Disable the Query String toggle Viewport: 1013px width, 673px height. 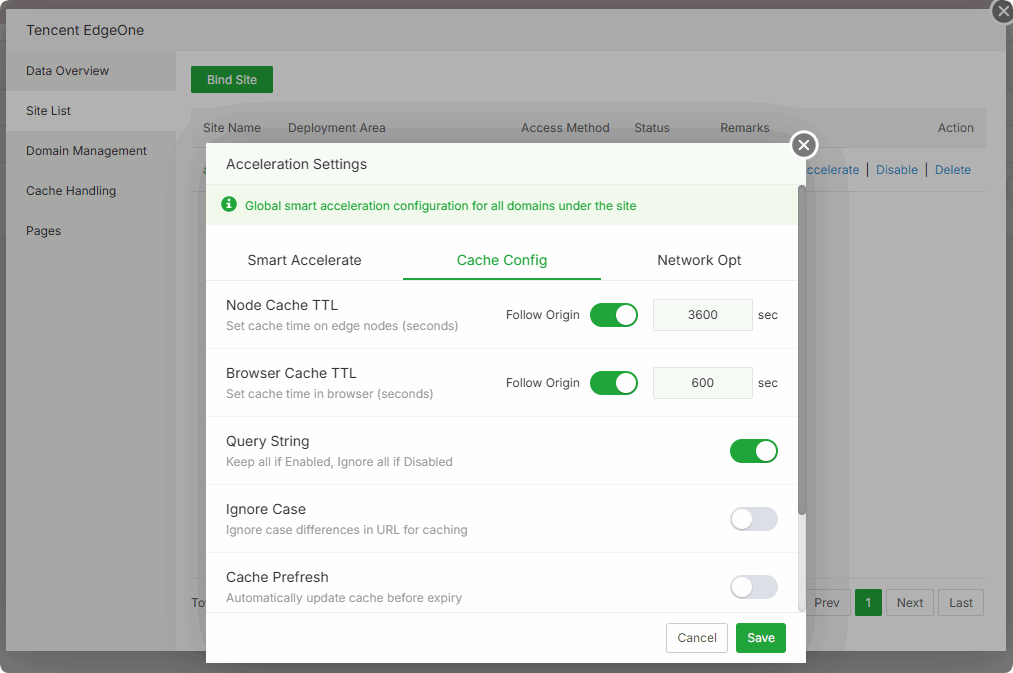(x=753, y=451)
